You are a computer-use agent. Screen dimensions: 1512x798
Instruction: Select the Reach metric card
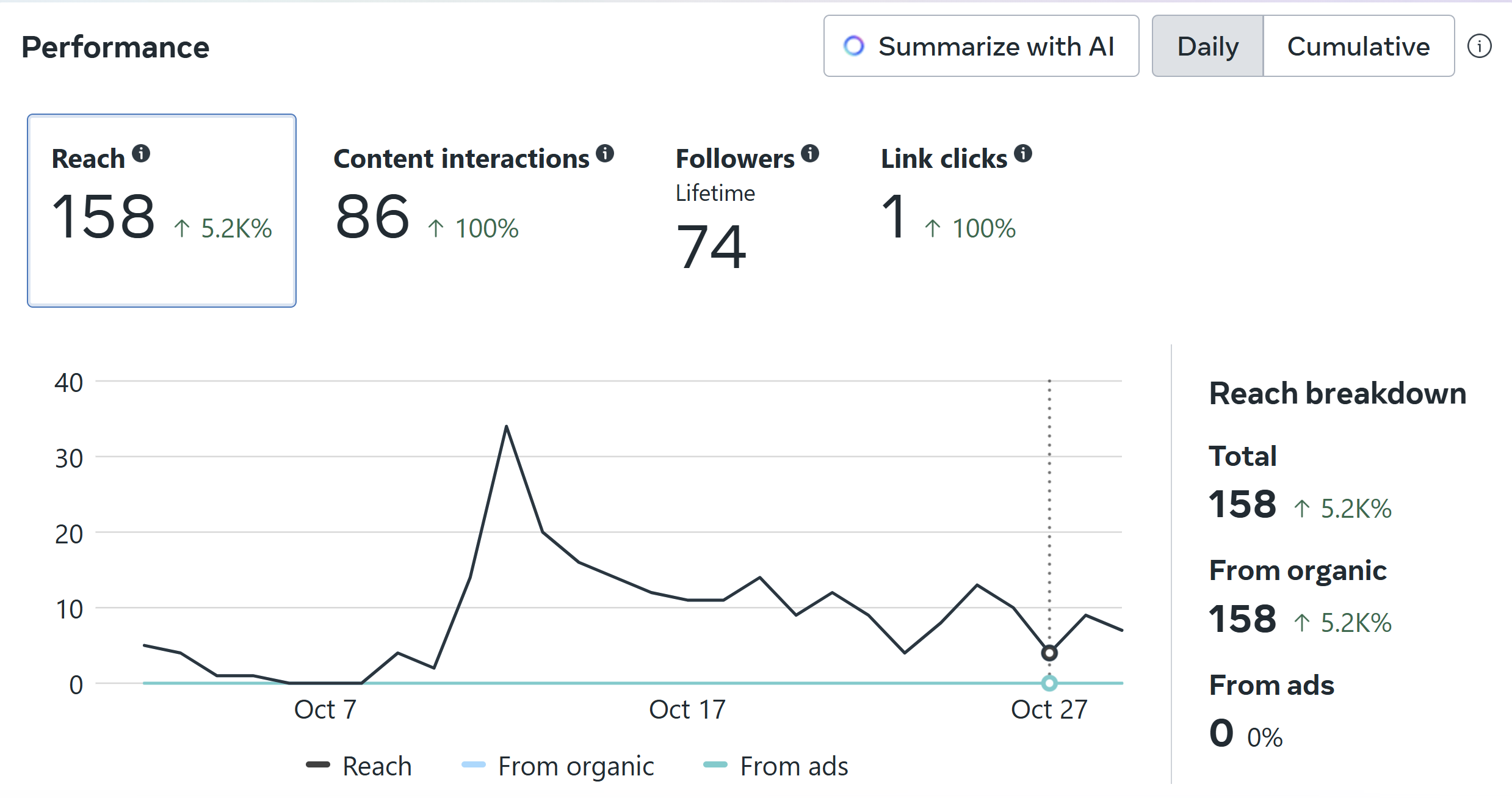point(162,211)
